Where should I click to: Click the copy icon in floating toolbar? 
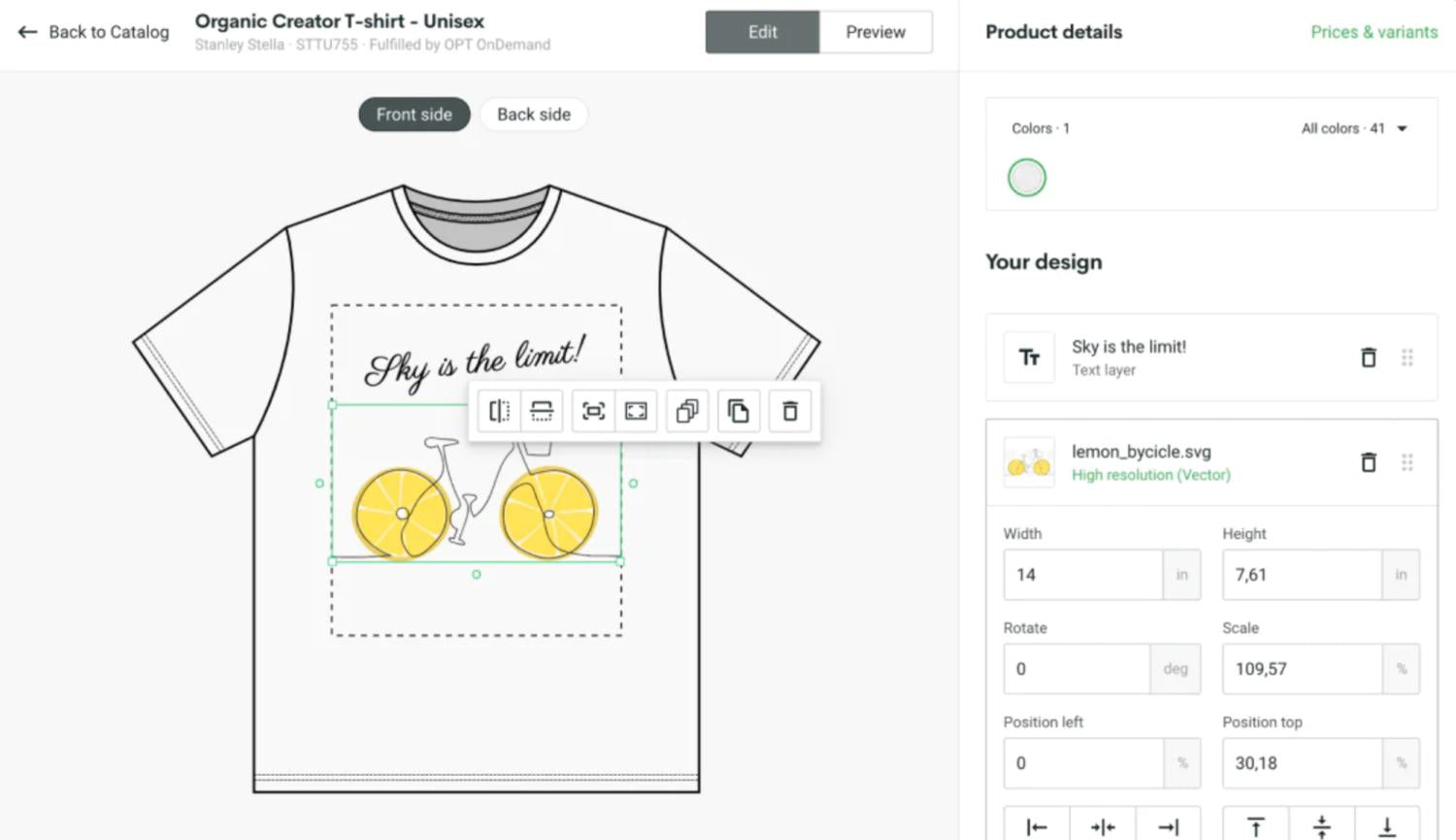point(739,411)
